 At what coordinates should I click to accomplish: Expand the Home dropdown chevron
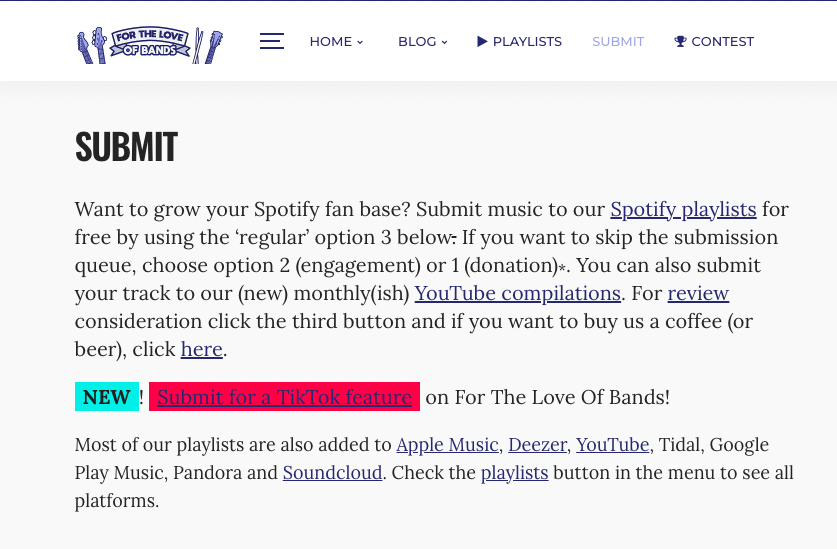[x=360, y=42]
